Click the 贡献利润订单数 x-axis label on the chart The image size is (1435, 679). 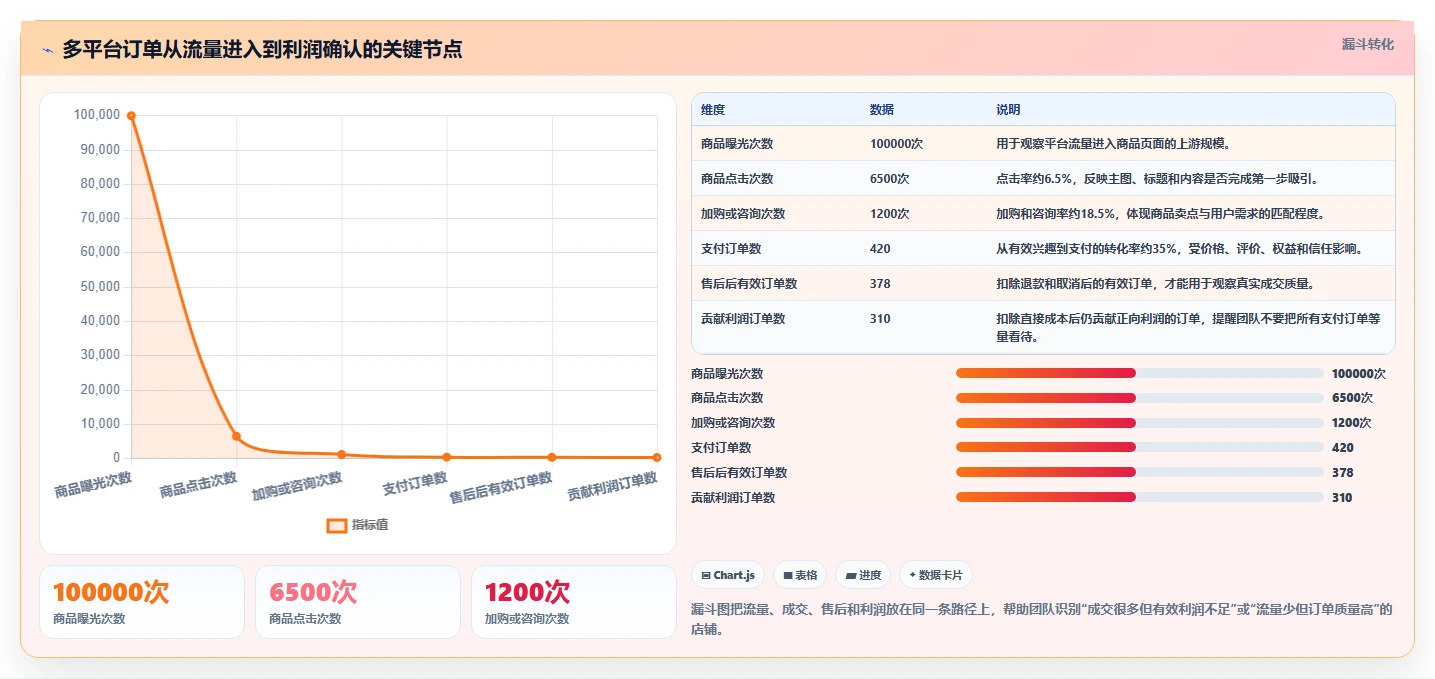coord(612,486)
